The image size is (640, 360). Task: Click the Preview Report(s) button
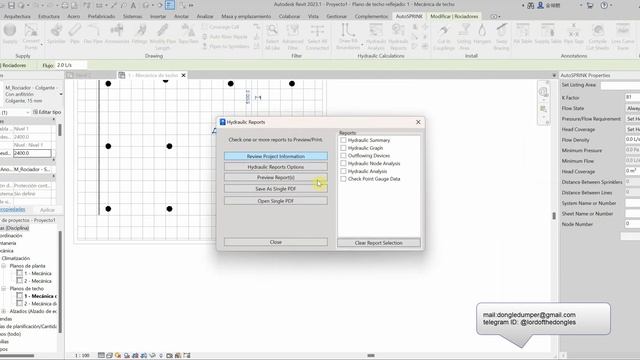(276, 178)
